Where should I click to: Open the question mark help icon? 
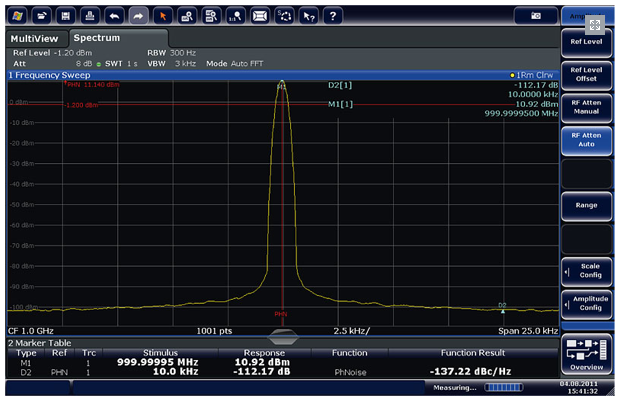[333, 16]
